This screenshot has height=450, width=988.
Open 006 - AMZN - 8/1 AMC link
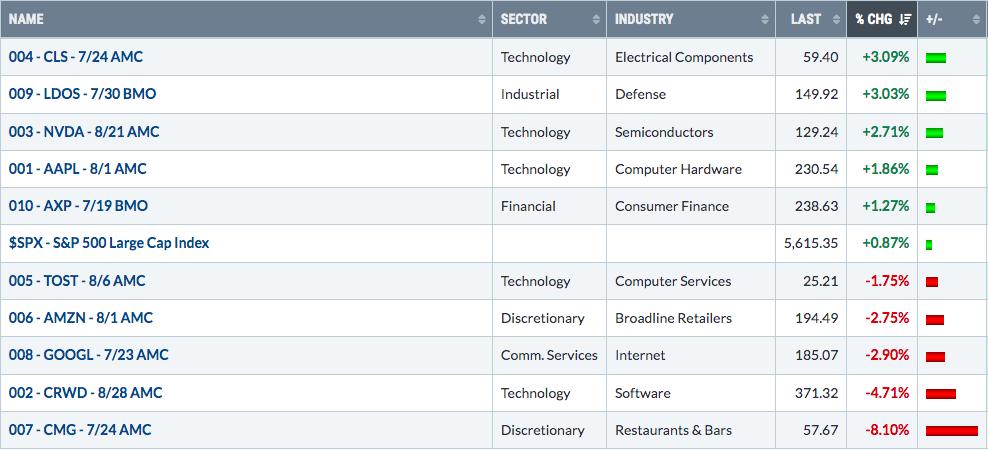[x=81, y=318]
